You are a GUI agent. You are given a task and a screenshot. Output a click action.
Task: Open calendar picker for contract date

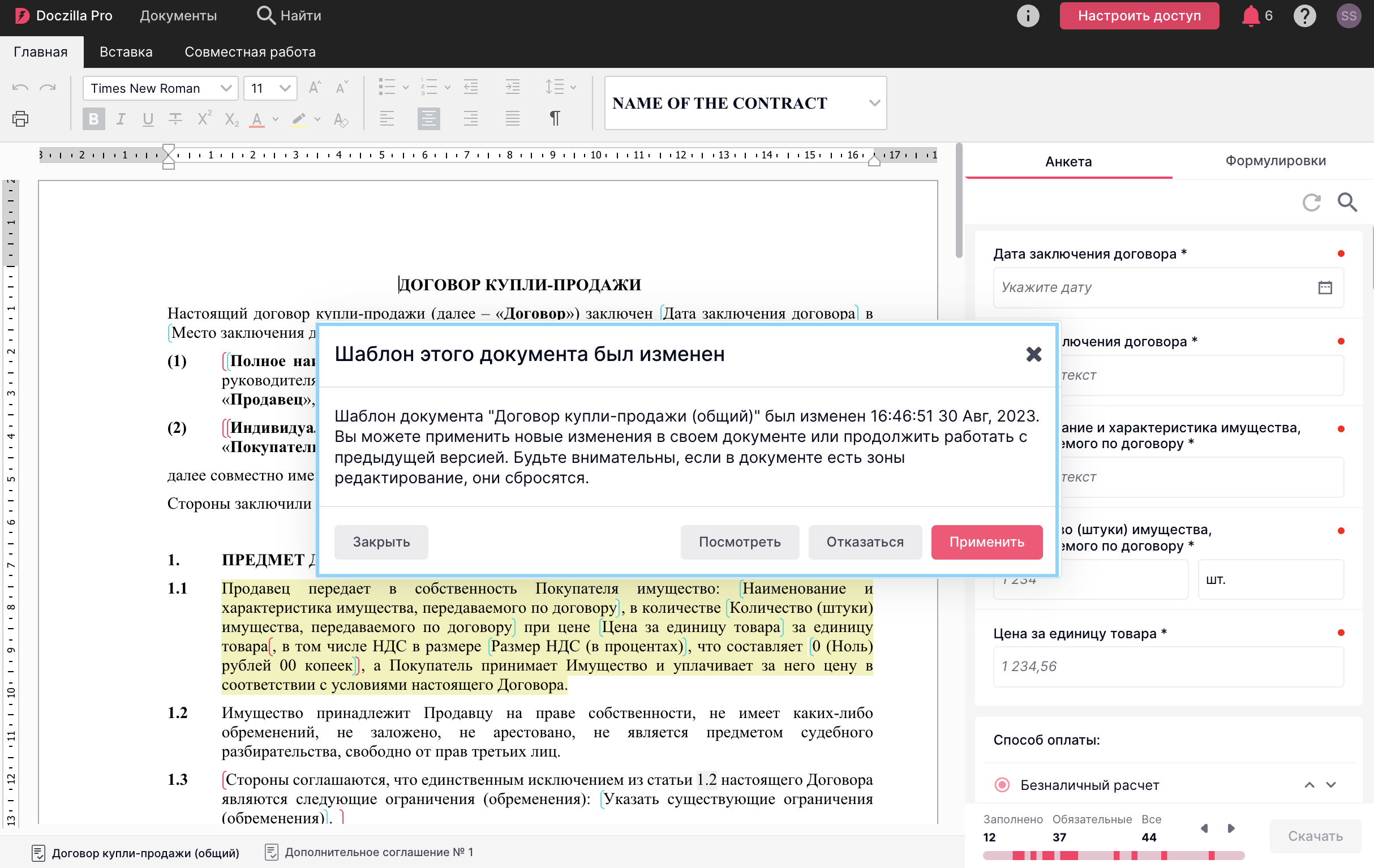(x=1325, y=287)
